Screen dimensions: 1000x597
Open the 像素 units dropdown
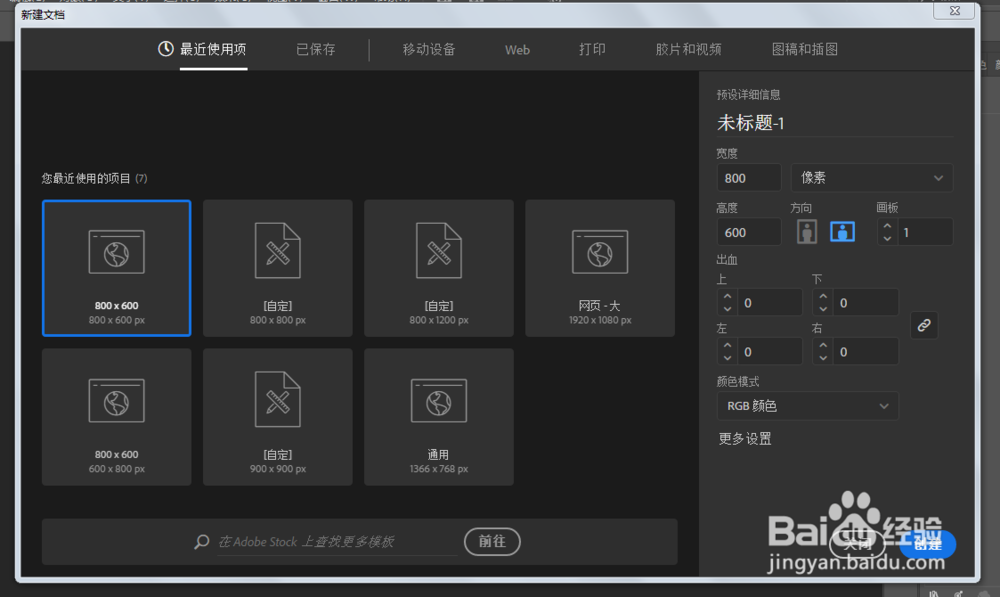pyautogui.click(x=871, y=177)
